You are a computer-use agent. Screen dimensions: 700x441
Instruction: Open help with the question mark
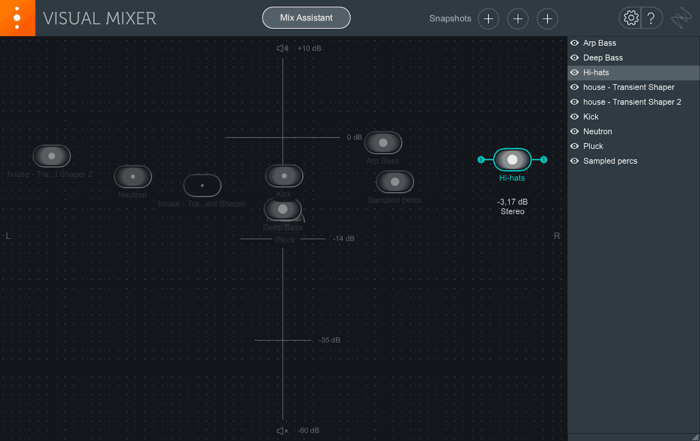pyautogui.click(x=651, y=18)
